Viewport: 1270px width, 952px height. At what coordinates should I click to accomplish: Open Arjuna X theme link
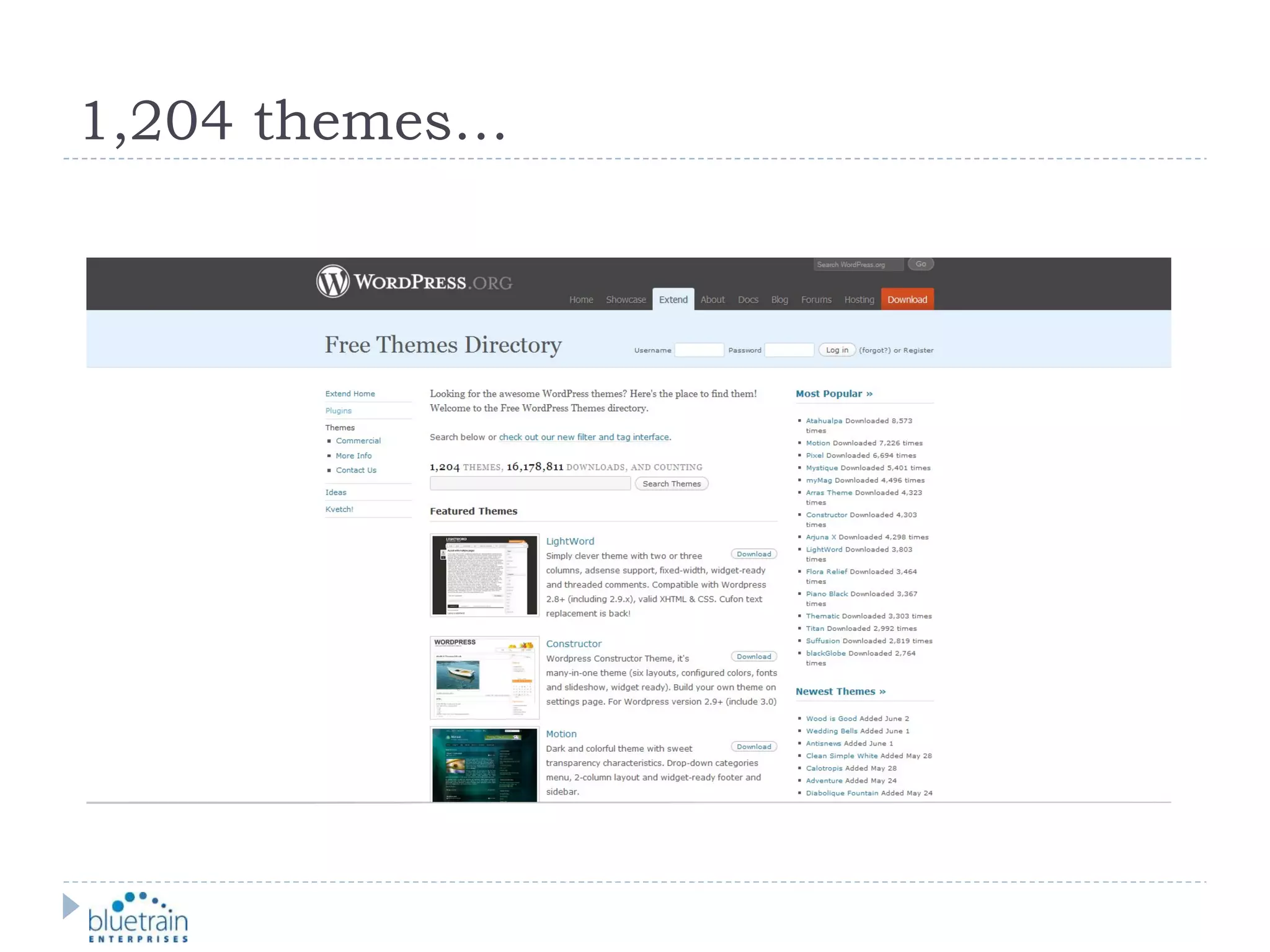pyautogui.click(x=821, y=537)
